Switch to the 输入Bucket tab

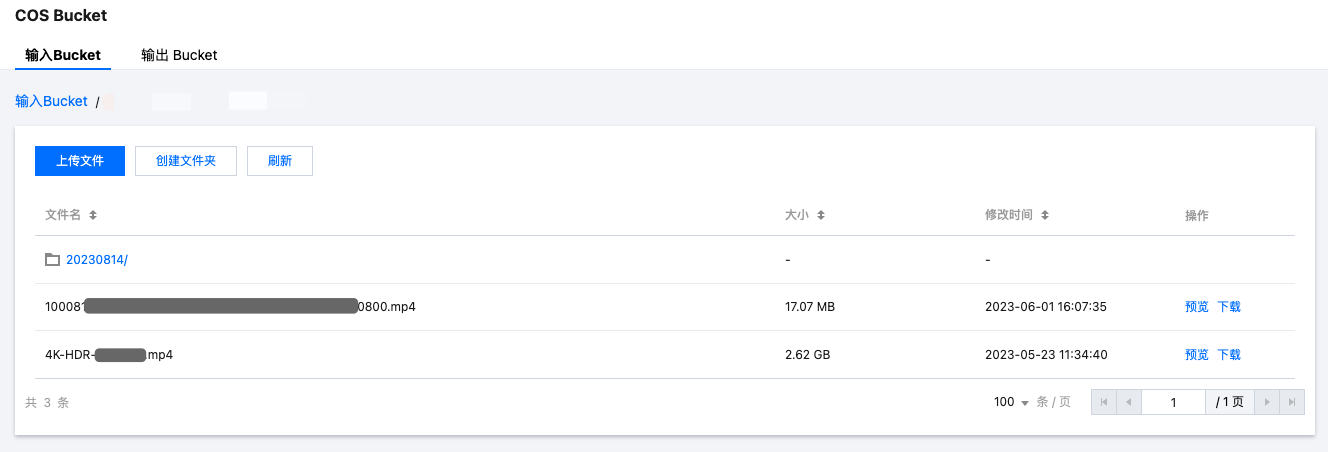tap(63, 55)
